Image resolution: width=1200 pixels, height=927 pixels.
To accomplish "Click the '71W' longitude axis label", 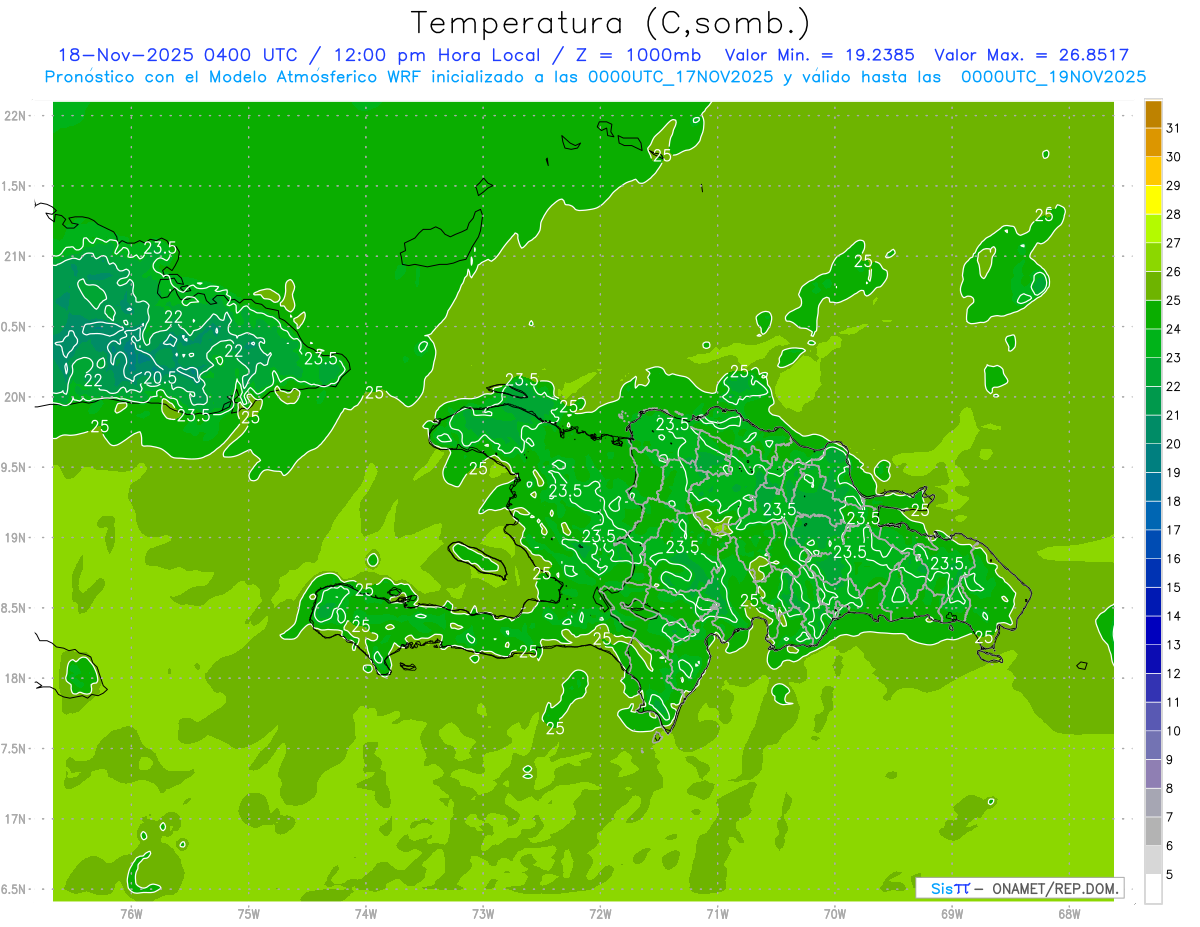I will point(717,914).
